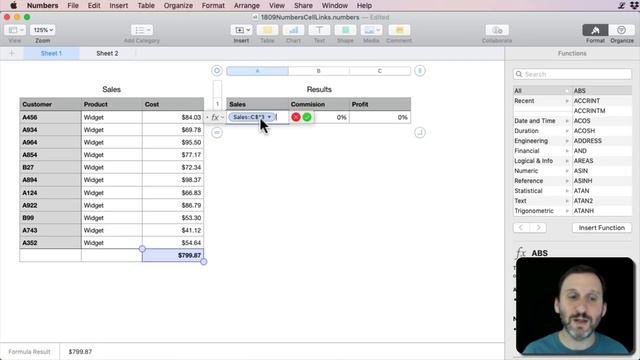Click the back arrow in Functions browser
Screen dimensions: 640x360
click(x=521, y=228)
